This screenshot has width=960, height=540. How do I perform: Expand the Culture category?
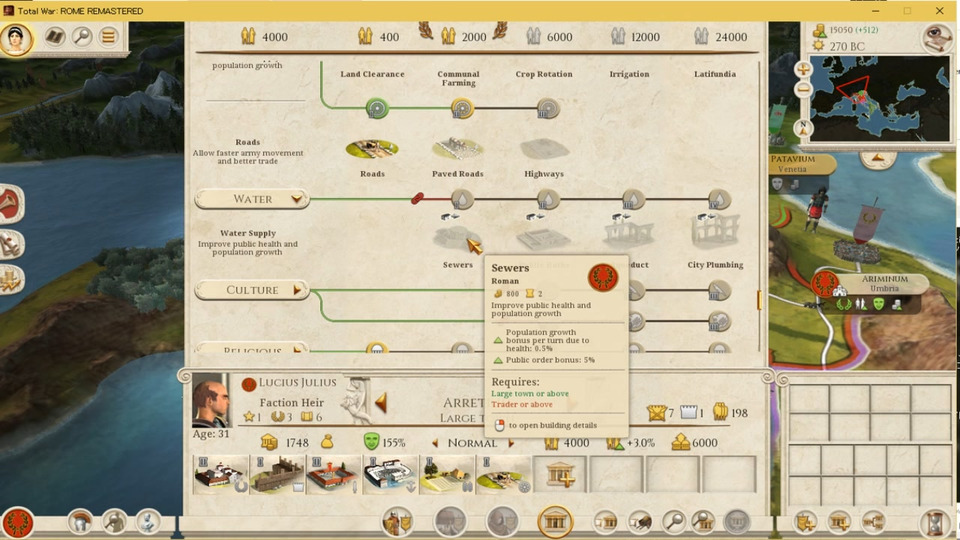click(x=252, y=290)
